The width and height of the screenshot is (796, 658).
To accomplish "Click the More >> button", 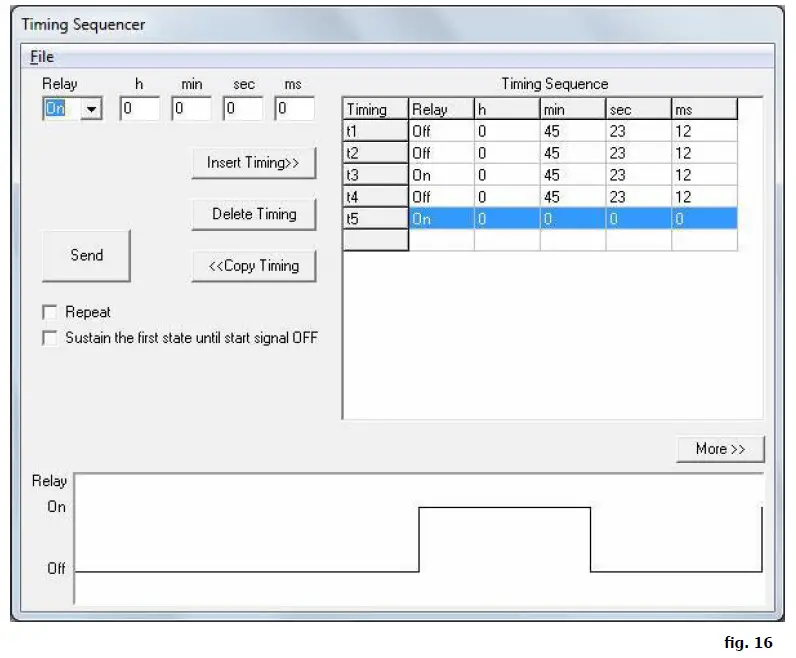I will (x=720, y=449).
